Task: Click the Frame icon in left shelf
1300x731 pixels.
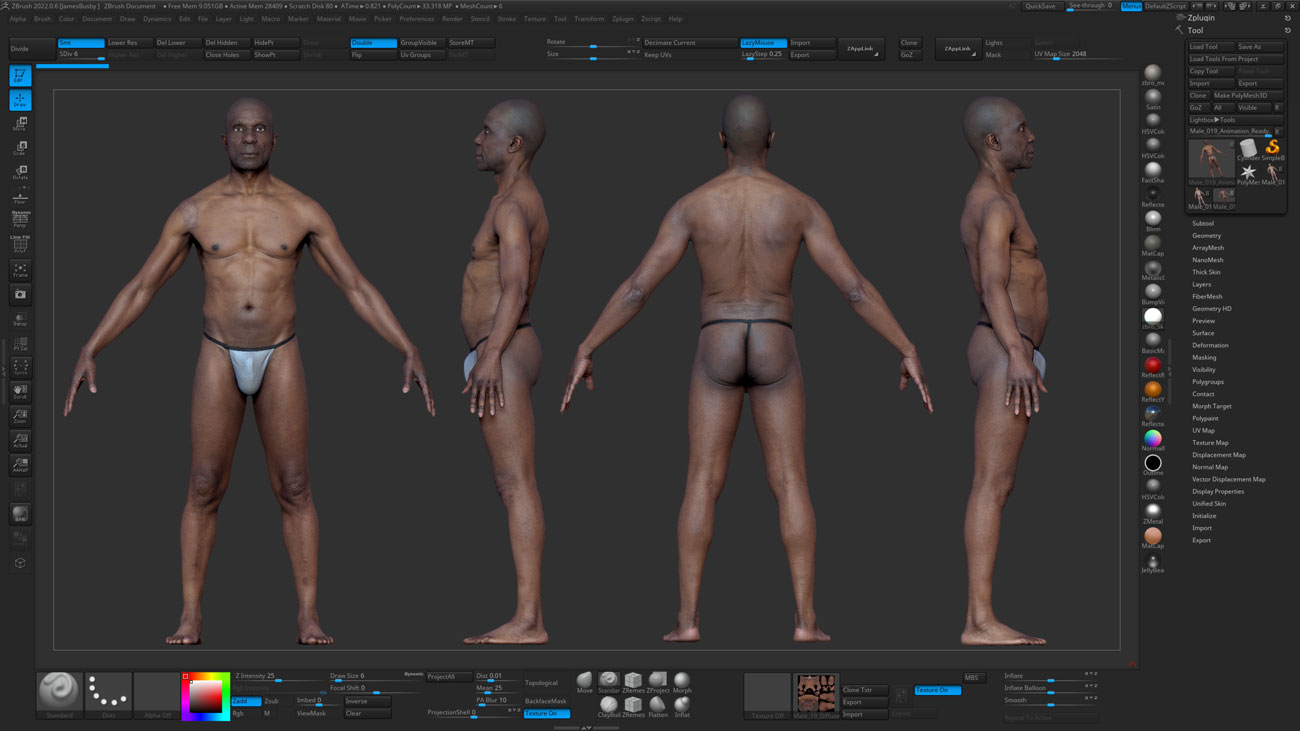Action: coord(20,268)
